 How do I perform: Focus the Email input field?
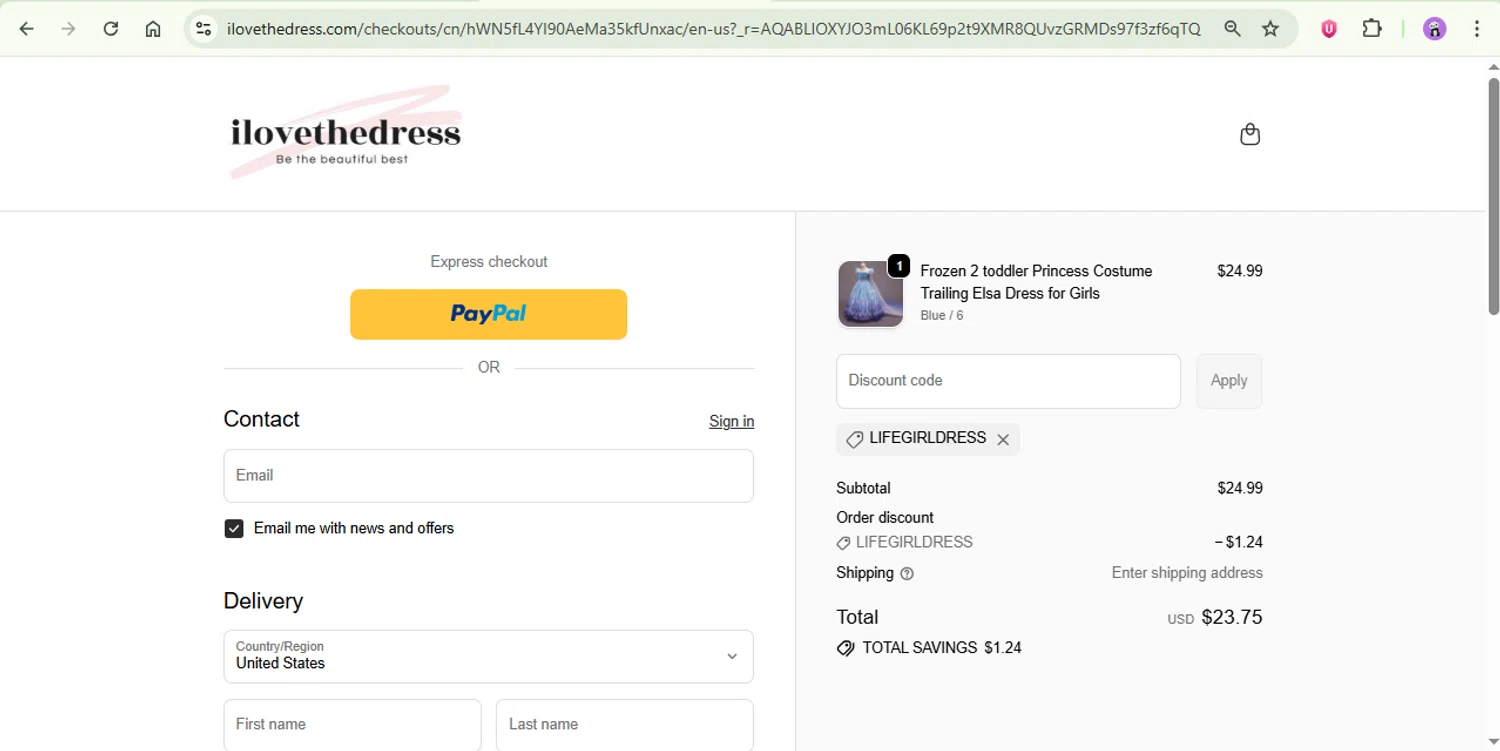coord(488,476)
